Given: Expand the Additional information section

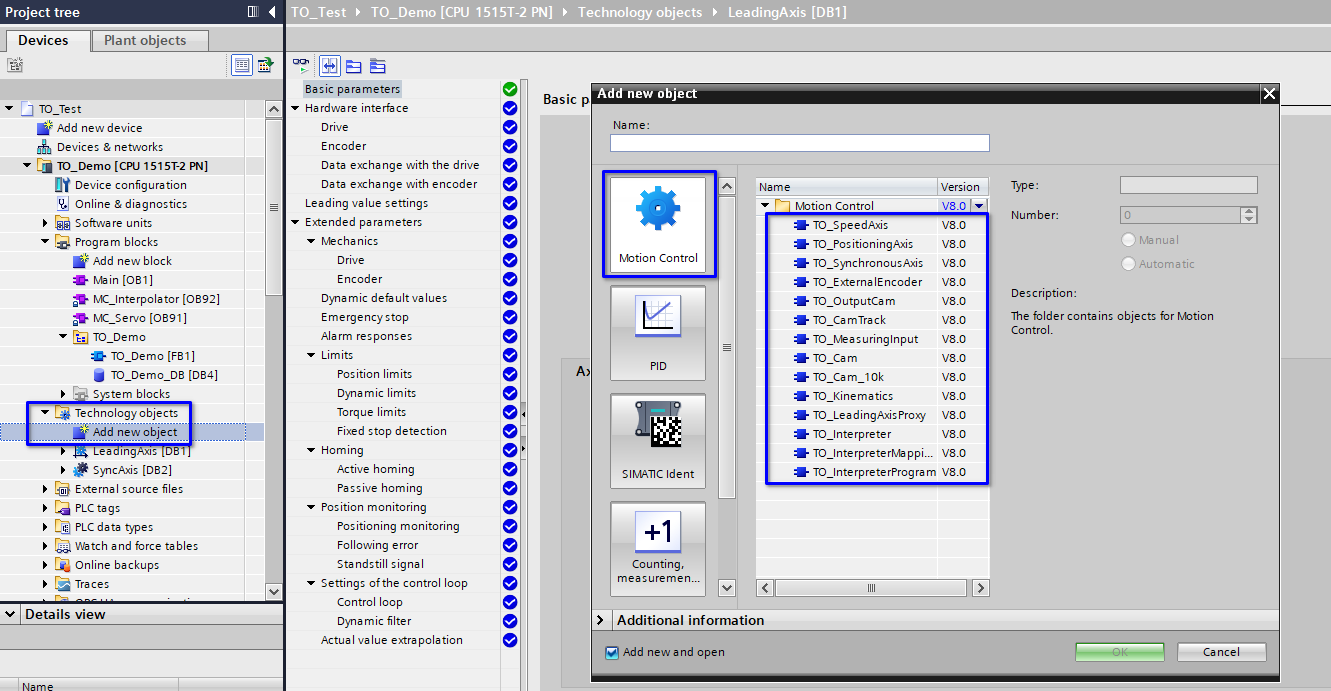Looking at the screenshot, I should coord(600,620).
